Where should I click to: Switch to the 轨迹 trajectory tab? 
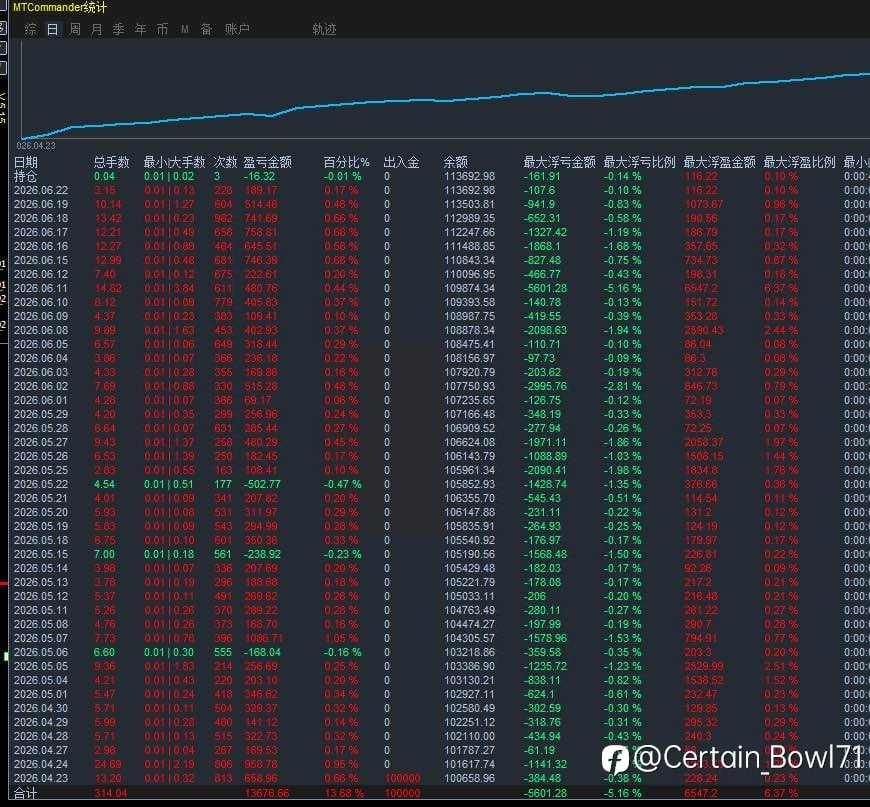point(325,29)
